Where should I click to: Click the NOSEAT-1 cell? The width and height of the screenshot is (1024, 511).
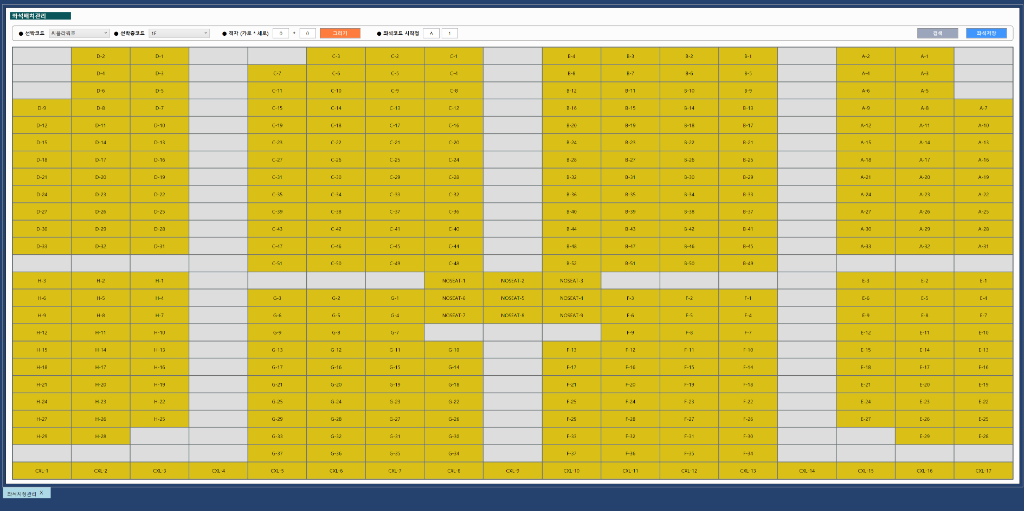pyautogui.click(x=453, y=281)
